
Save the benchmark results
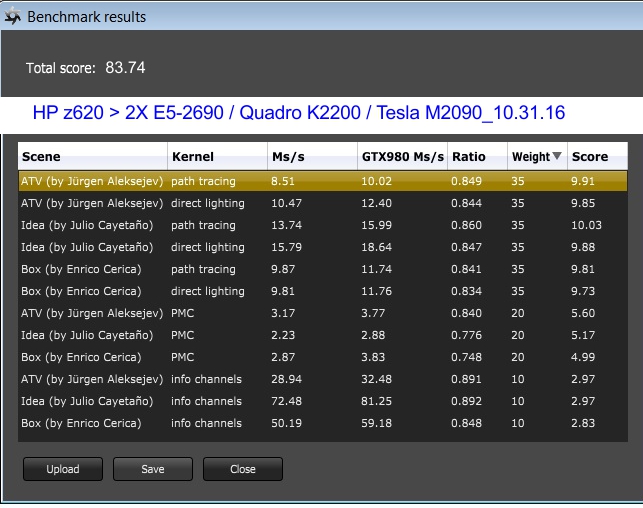click(153, 469)
